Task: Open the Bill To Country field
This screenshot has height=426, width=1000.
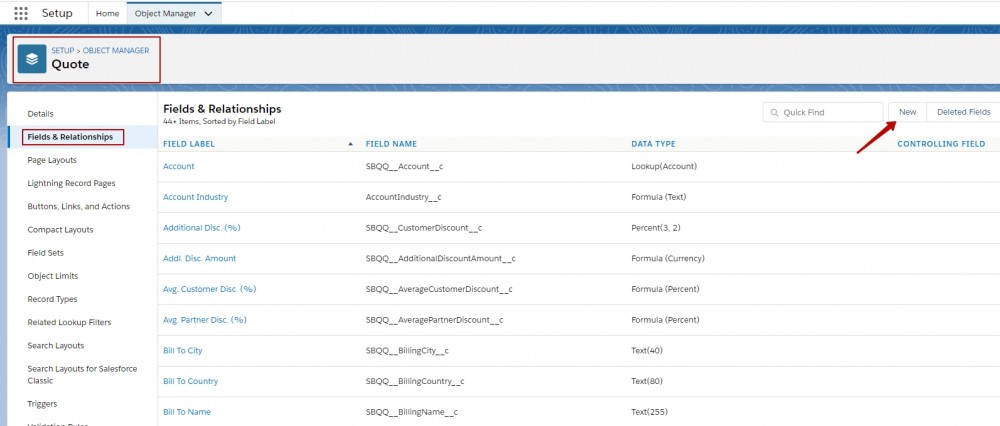Action: pos(190,381)
